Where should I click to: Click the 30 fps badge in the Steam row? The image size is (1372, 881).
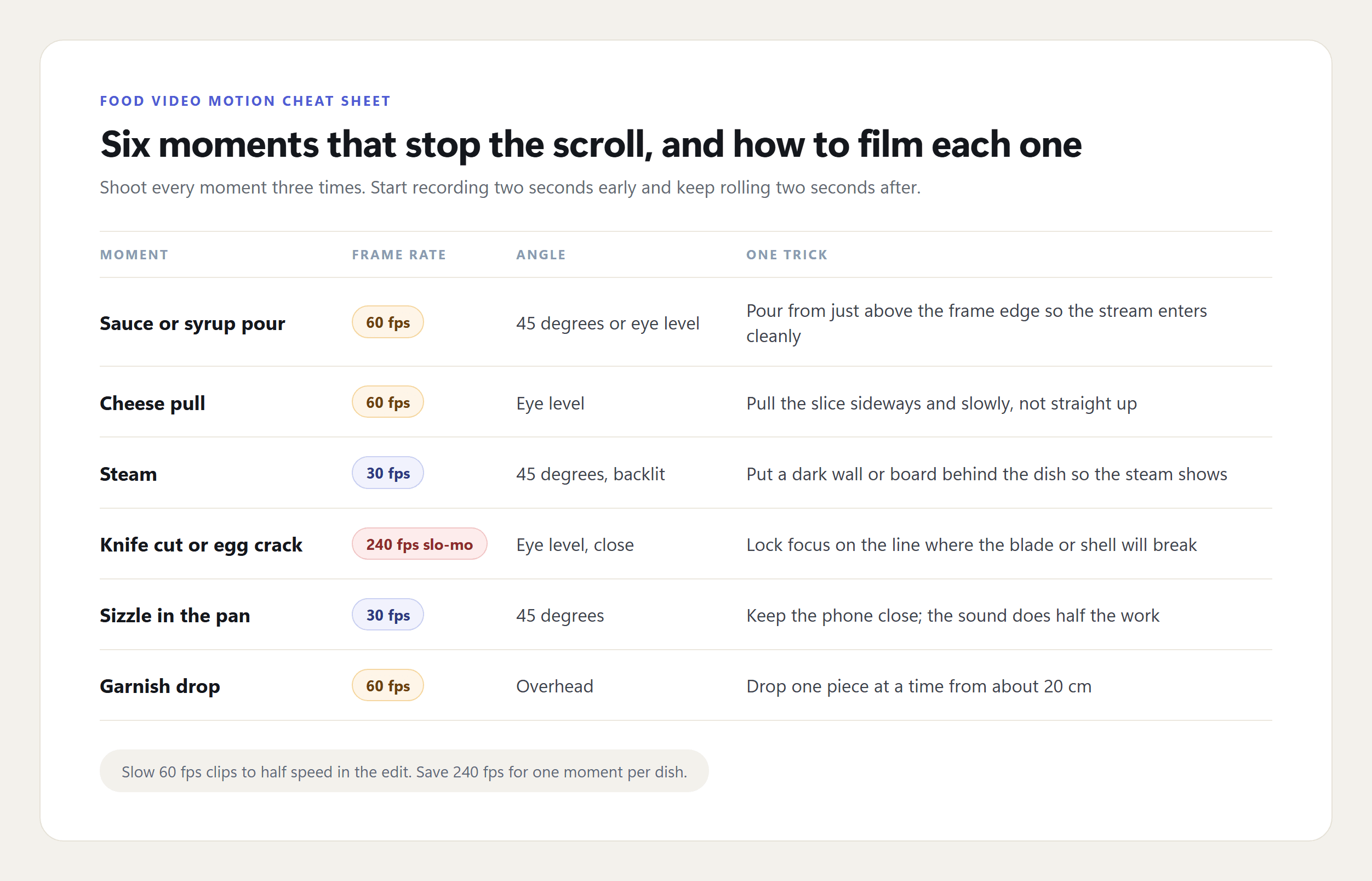click(x=387, y=473)
